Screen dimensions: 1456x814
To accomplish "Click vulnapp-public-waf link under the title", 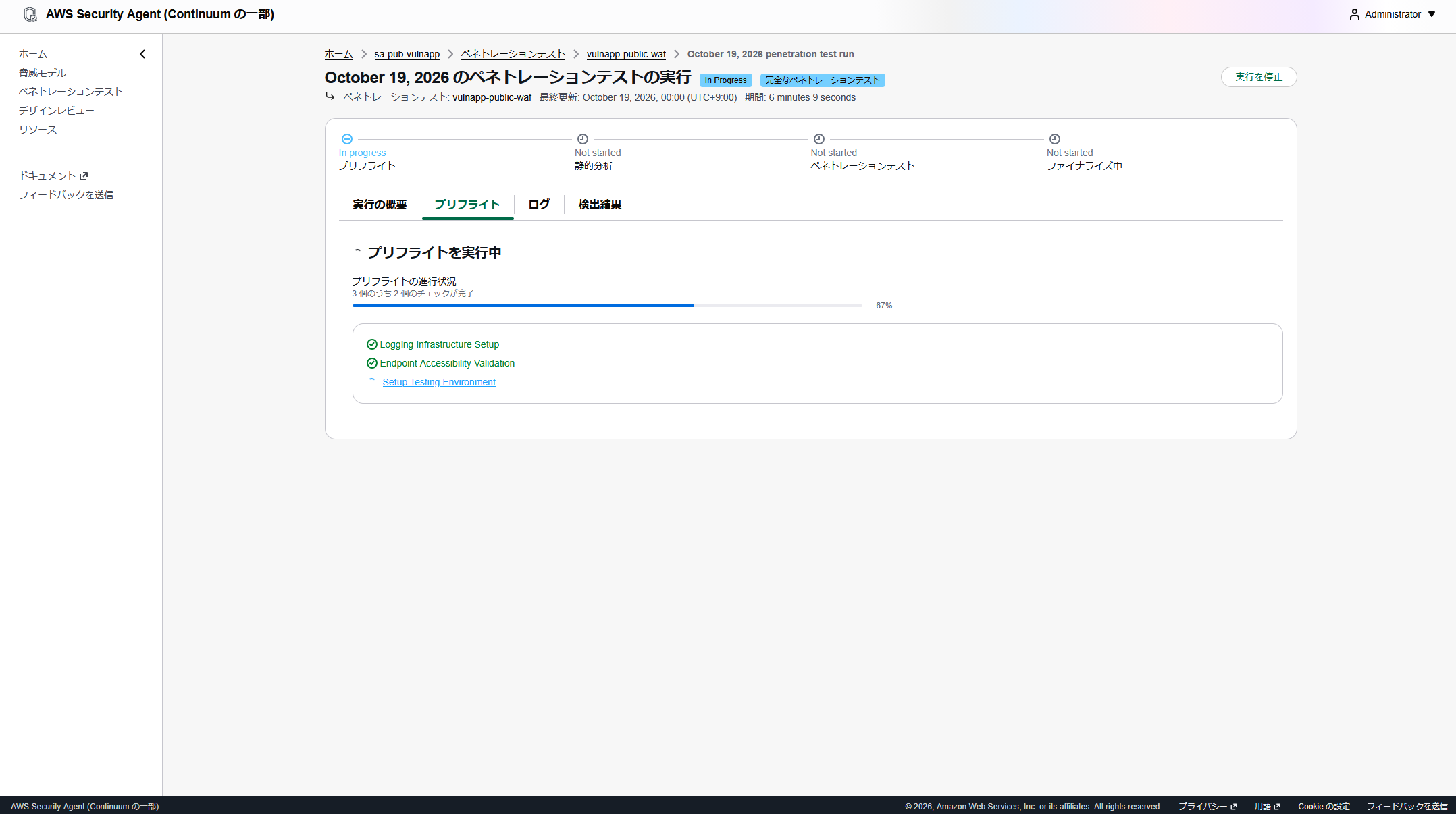I will point(492,97).
